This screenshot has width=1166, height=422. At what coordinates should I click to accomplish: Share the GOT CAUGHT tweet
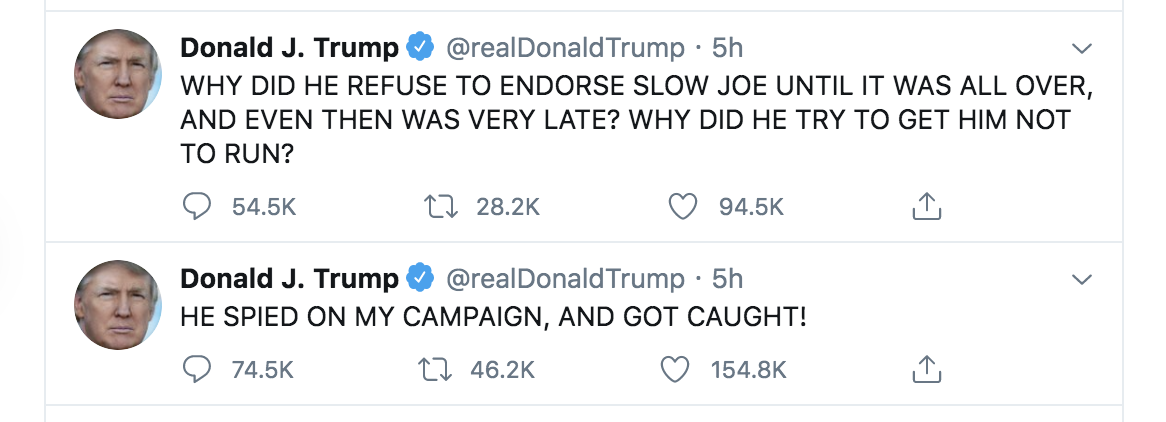click(927, 369)
